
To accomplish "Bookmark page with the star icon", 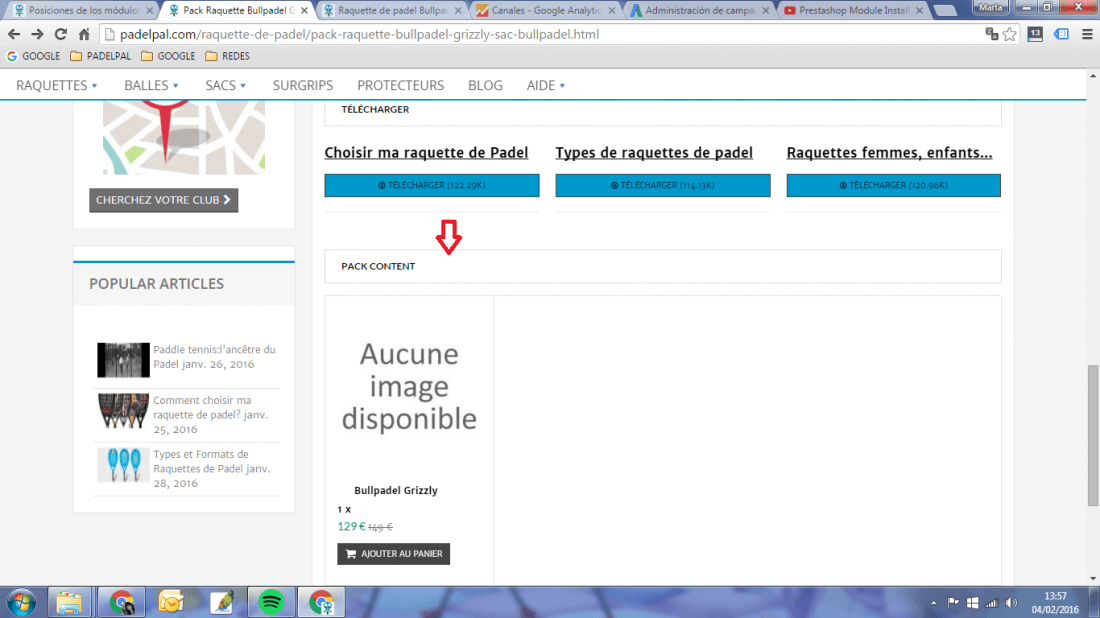I will (1010, 34).
